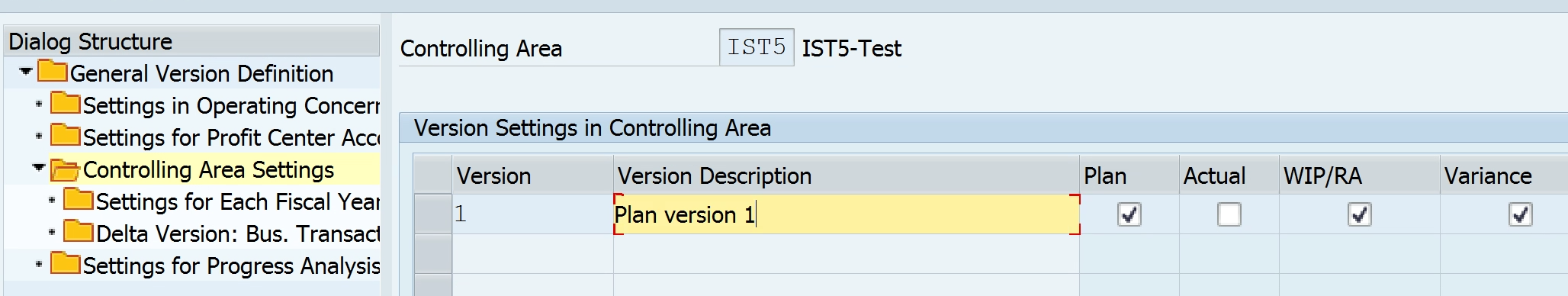Click into the Plan version 1 description field
The width and height of the screenshot is (1568, 296).
[847, 214]
